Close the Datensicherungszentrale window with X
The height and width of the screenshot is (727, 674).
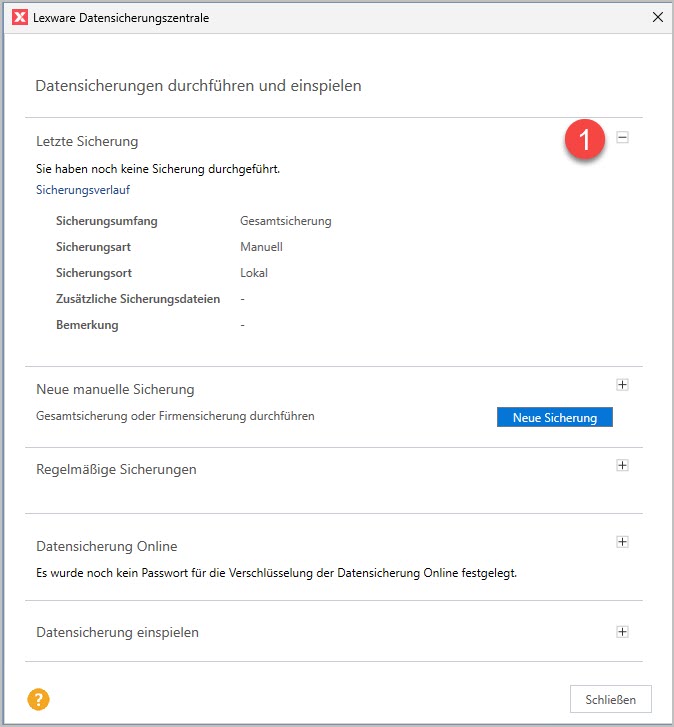pos(657,17)
